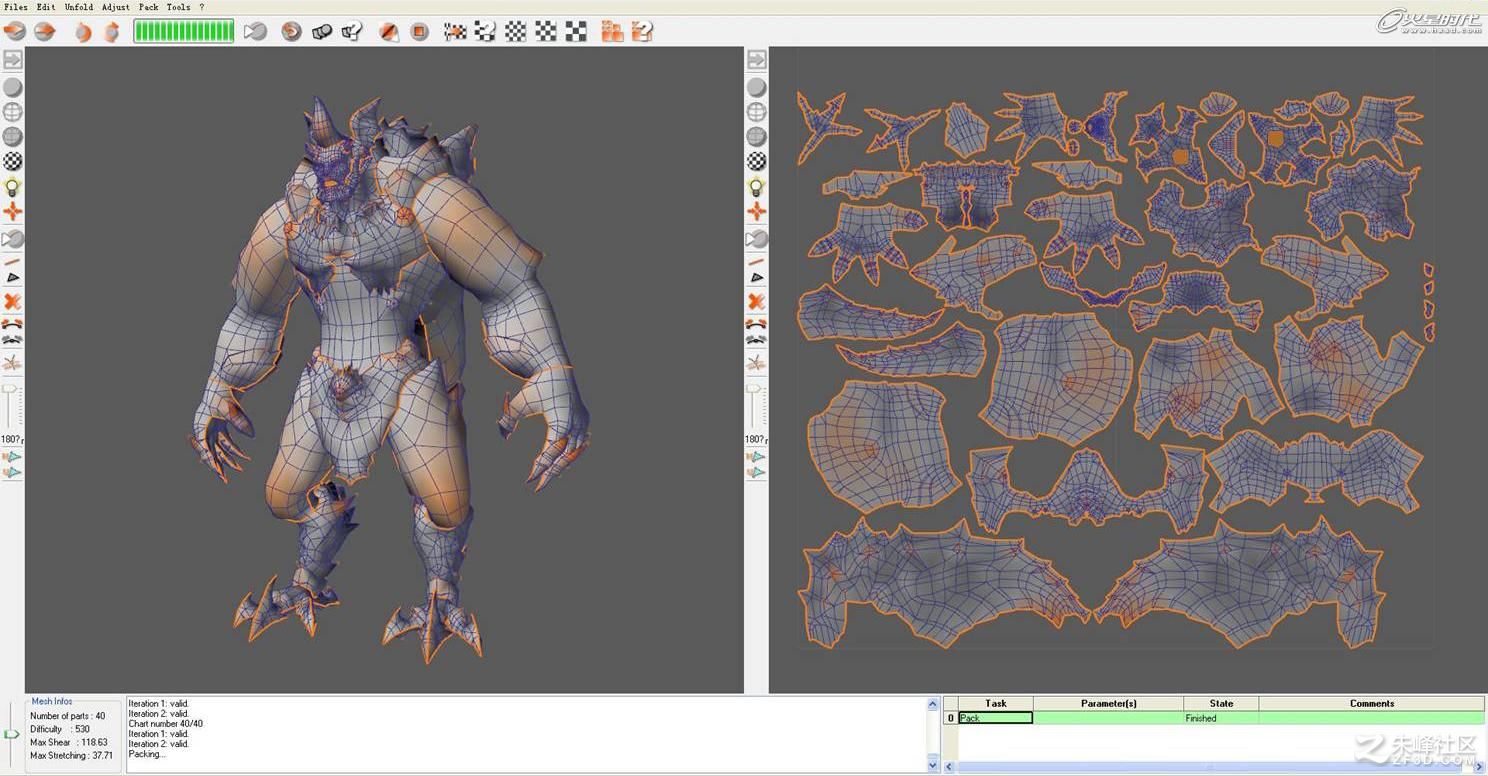
Task: Click the orange diagonal cut icon
Action: pyautogui.click(x=389, y=32)
